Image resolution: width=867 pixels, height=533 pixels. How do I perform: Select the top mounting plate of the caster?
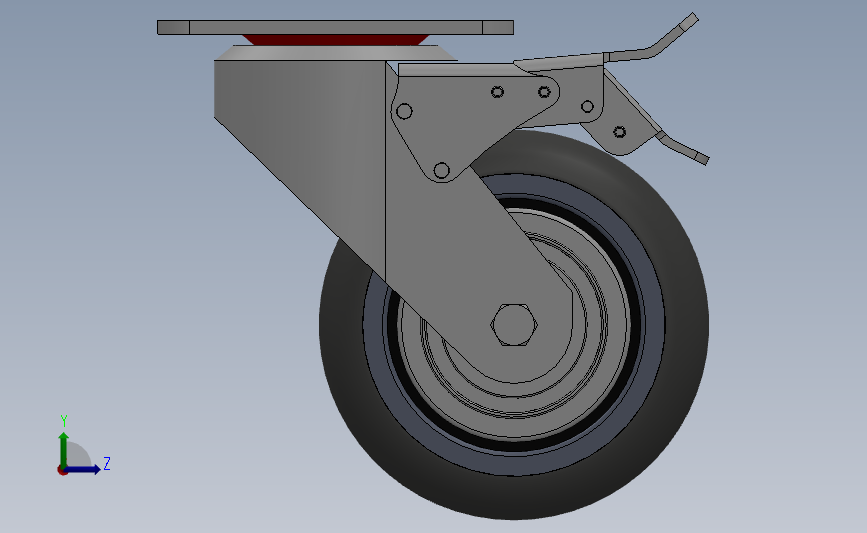335,27
